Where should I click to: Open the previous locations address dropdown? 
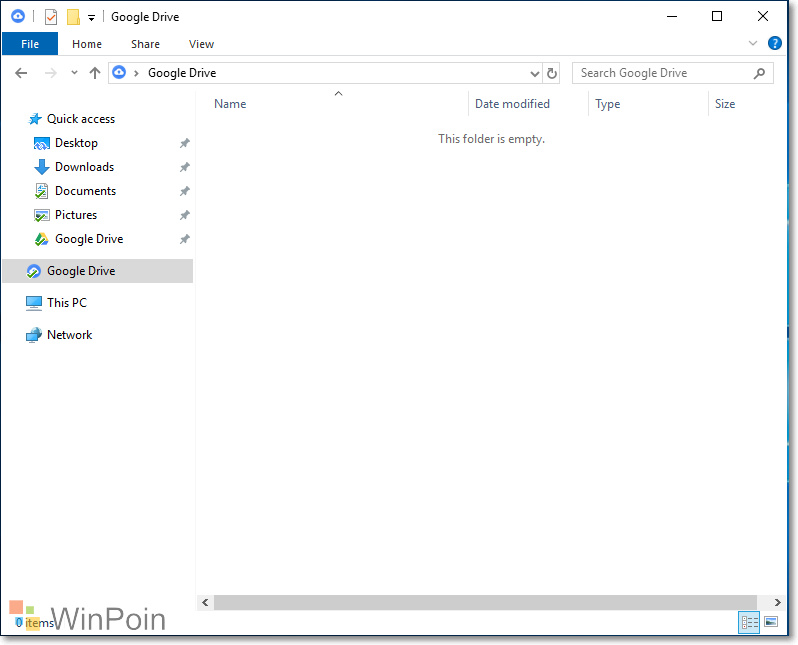[534, 74]
